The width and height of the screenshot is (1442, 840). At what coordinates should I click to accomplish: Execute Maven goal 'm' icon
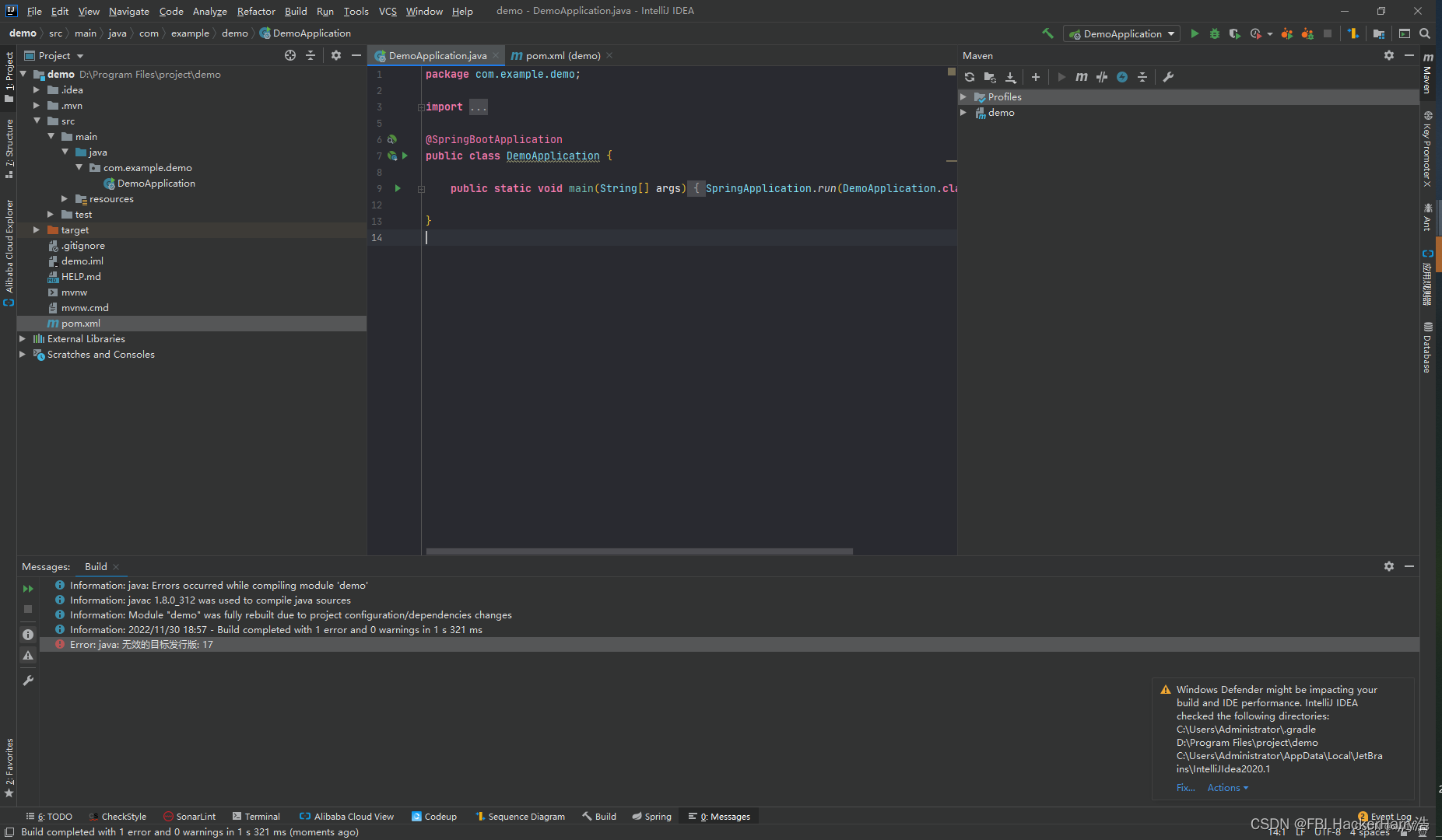tap(1082, 77)
